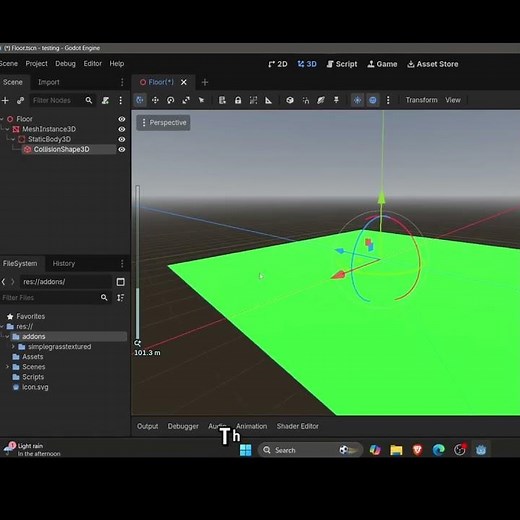520x520 pixels.
Task: Open Microsoft Edge from the taskbar
Action: click(439, 450)
